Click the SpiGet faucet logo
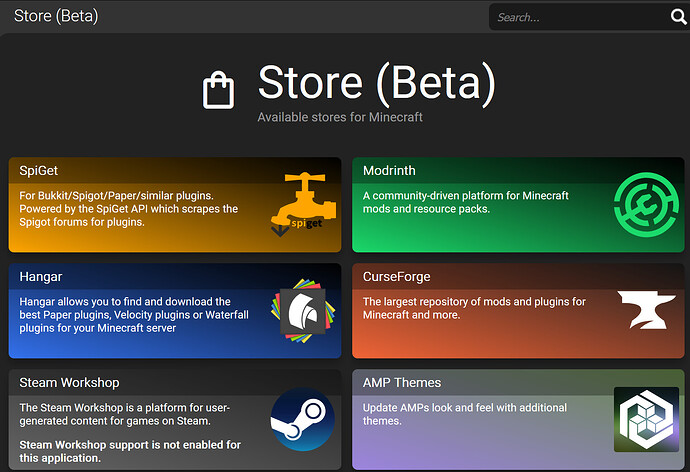Viewport: 690px width, 472px height. tap(303, 204)
